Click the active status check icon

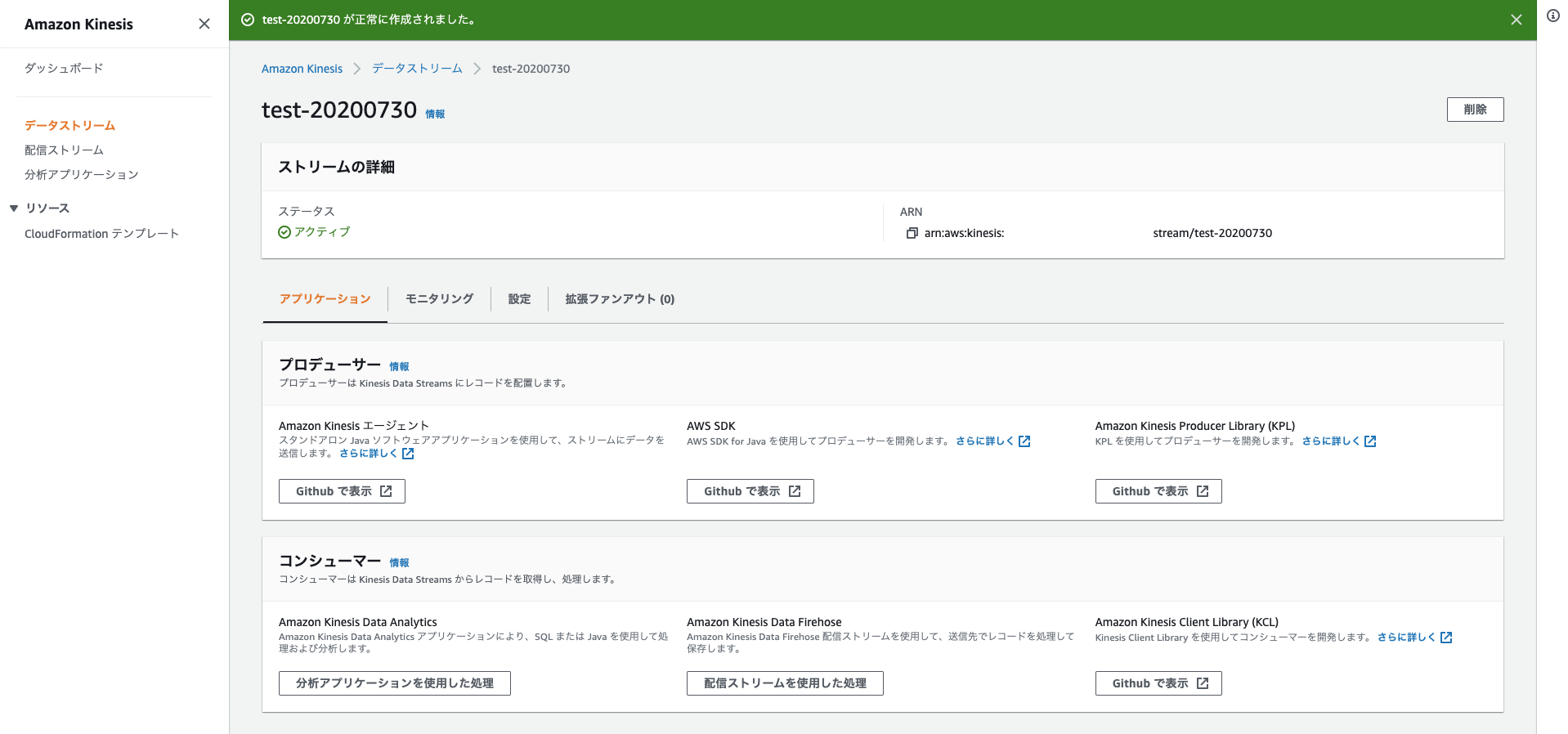[284, 232]
